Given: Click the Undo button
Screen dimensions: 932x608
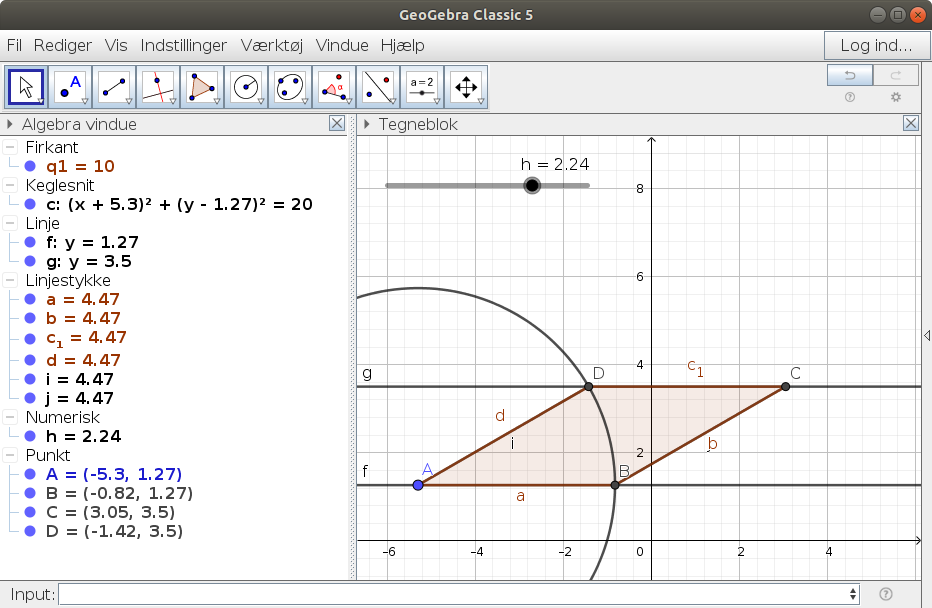Looking at the screenshot, I should click(850, 75).
